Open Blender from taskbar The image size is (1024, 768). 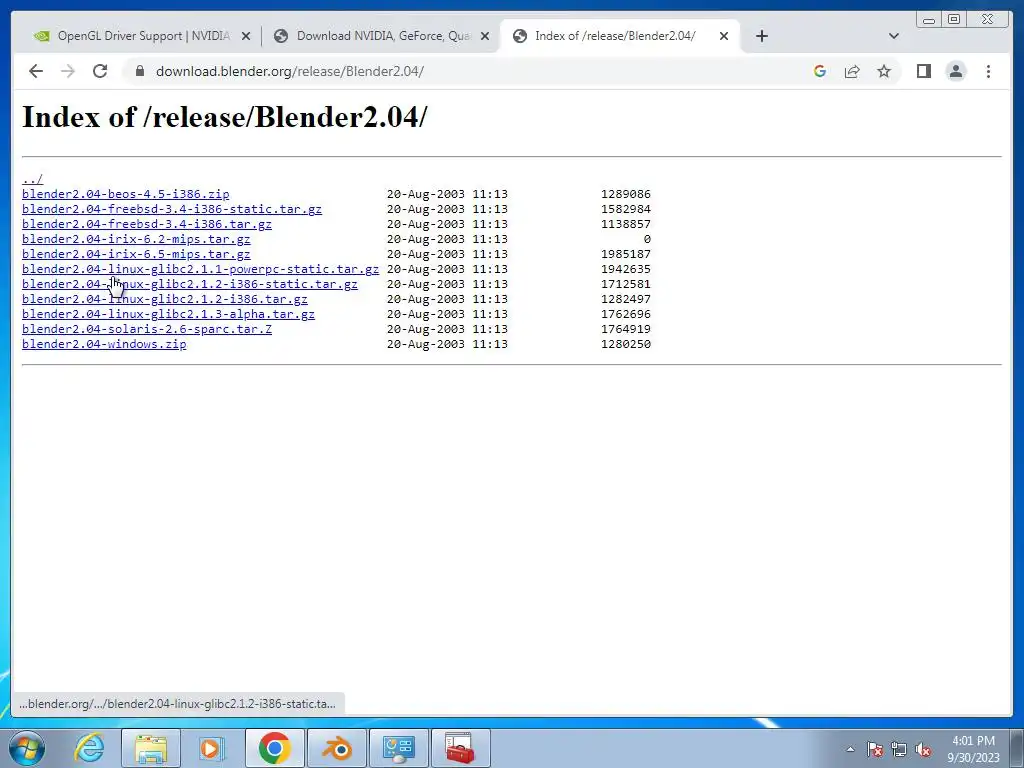[x=337, y=748]
